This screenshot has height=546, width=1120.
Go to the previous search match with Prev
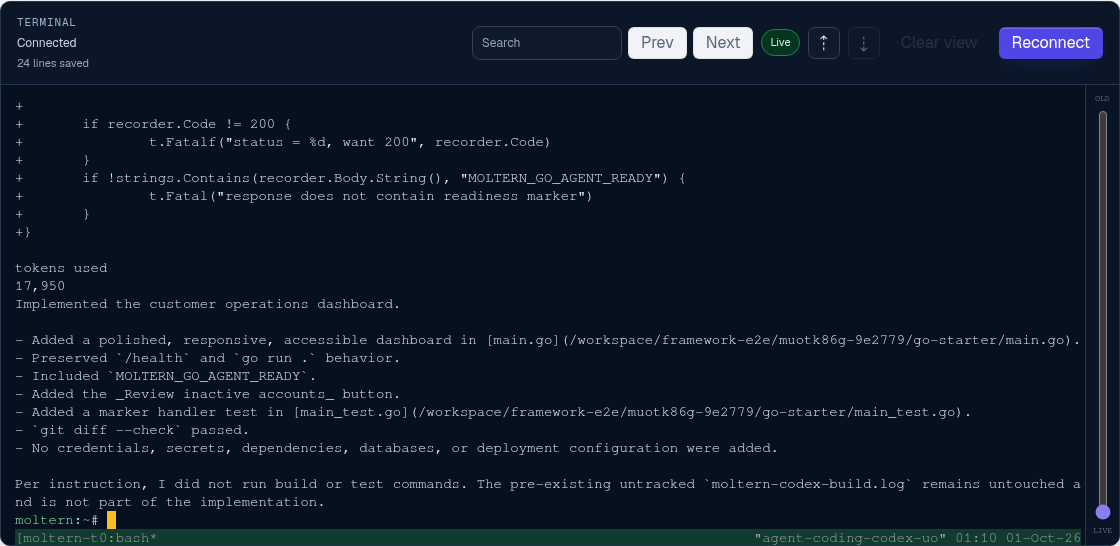(x=657, y=43)
